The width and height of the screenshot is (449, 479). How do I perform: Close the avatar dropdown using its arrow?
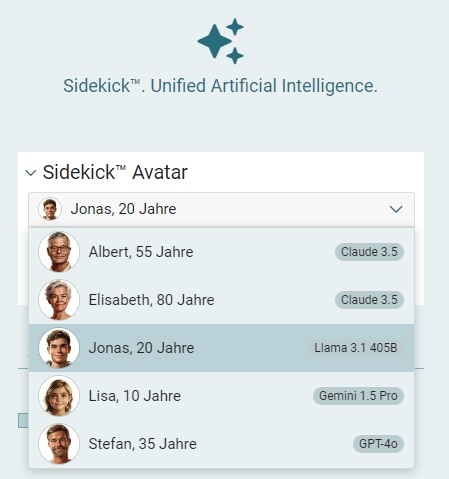pos(396,209)
